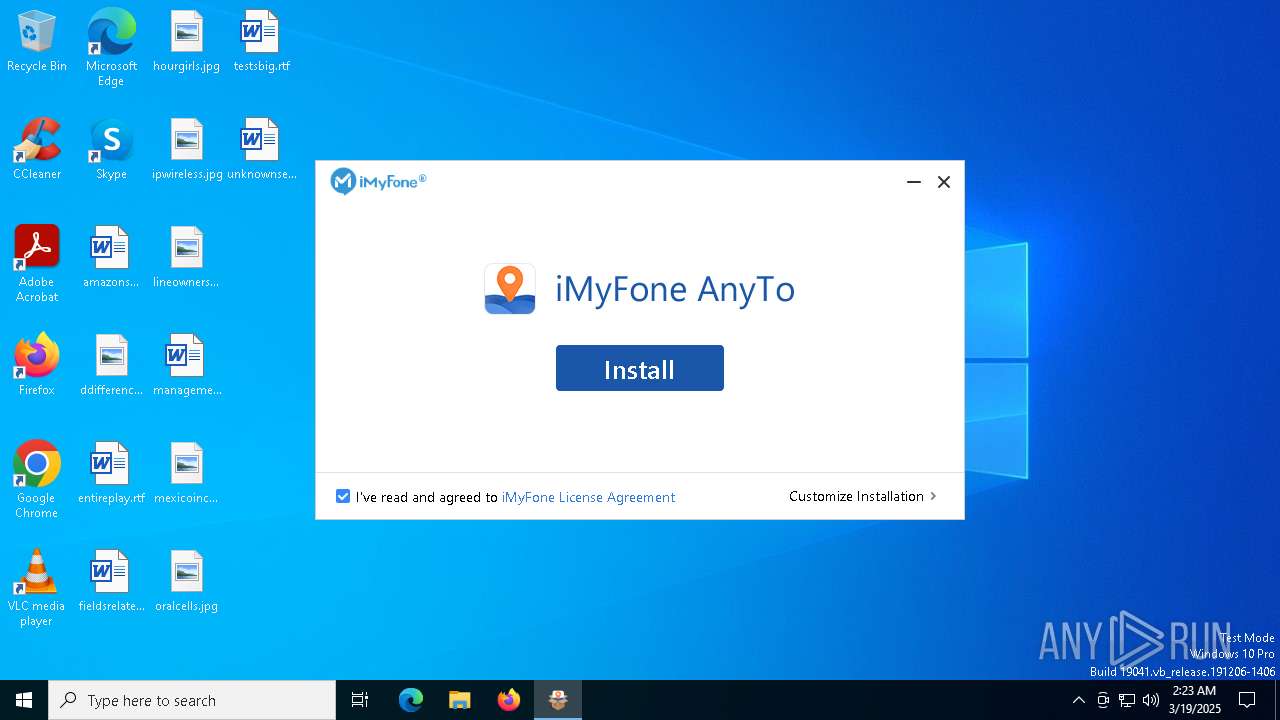Image resolution: width=1280 pixels, height=720 pixels.
Task: Open the iMyFone License Agreement link
Action: point(588,497)
